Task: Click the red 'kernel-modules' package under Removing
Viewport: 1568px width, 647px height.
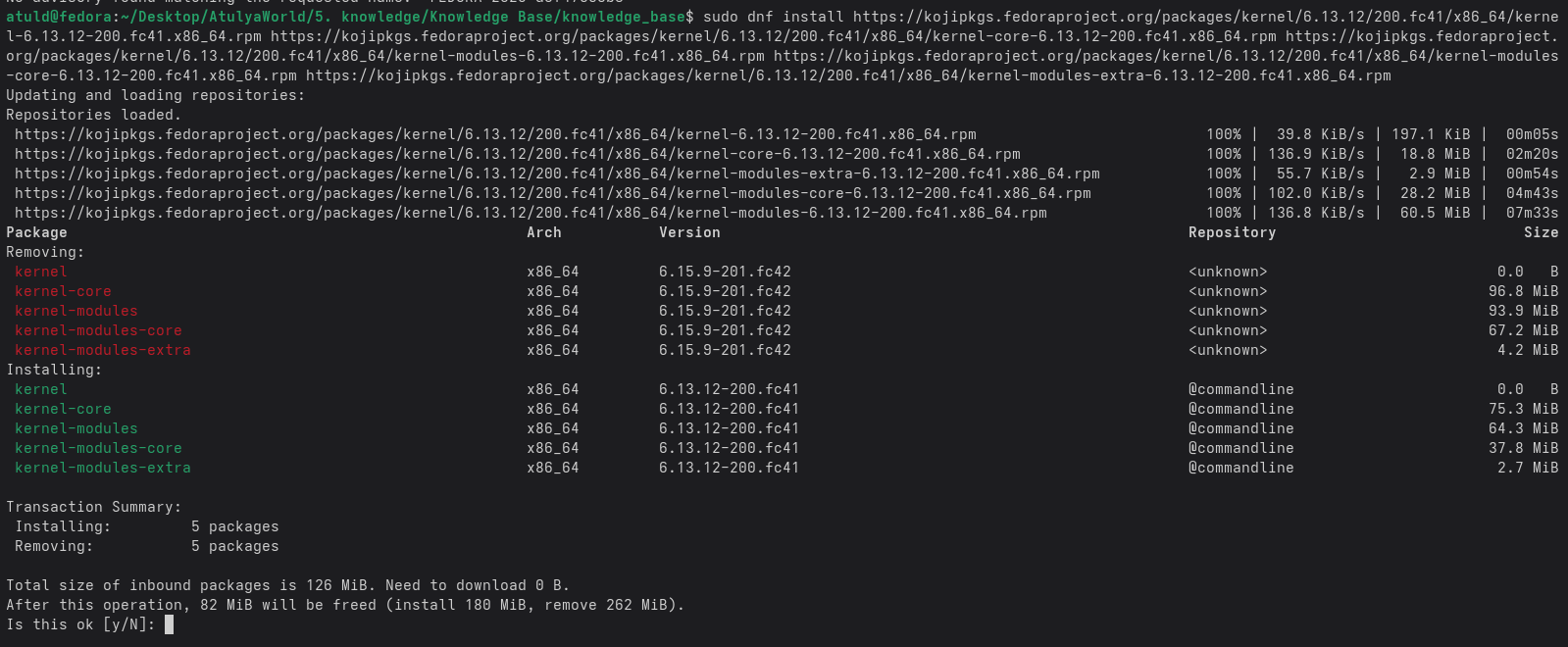Action: pyautogui.click(x=76, y=311)
